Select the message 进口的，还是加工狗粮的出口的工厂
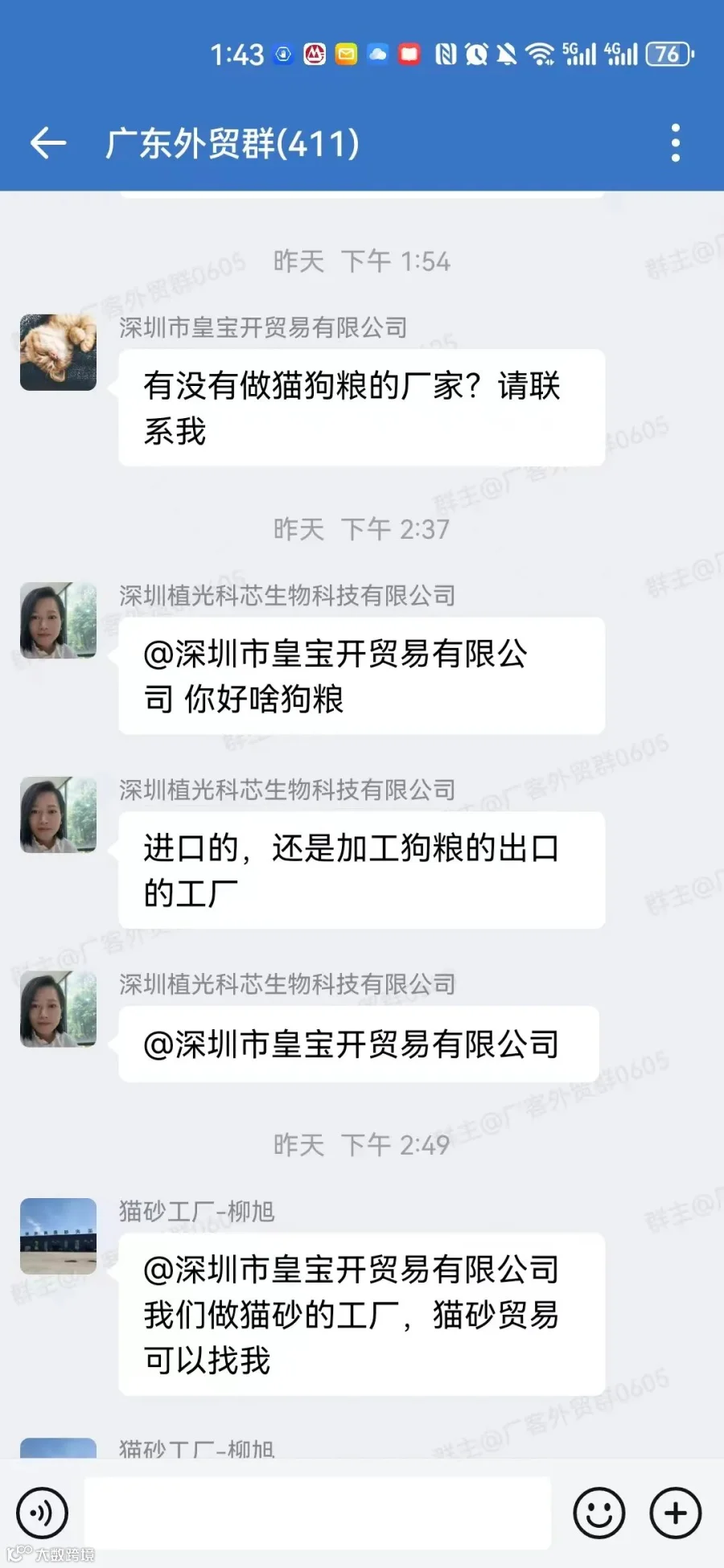Image resolution: width=724 pixels, height=1568 pixels. coord(361,870)
